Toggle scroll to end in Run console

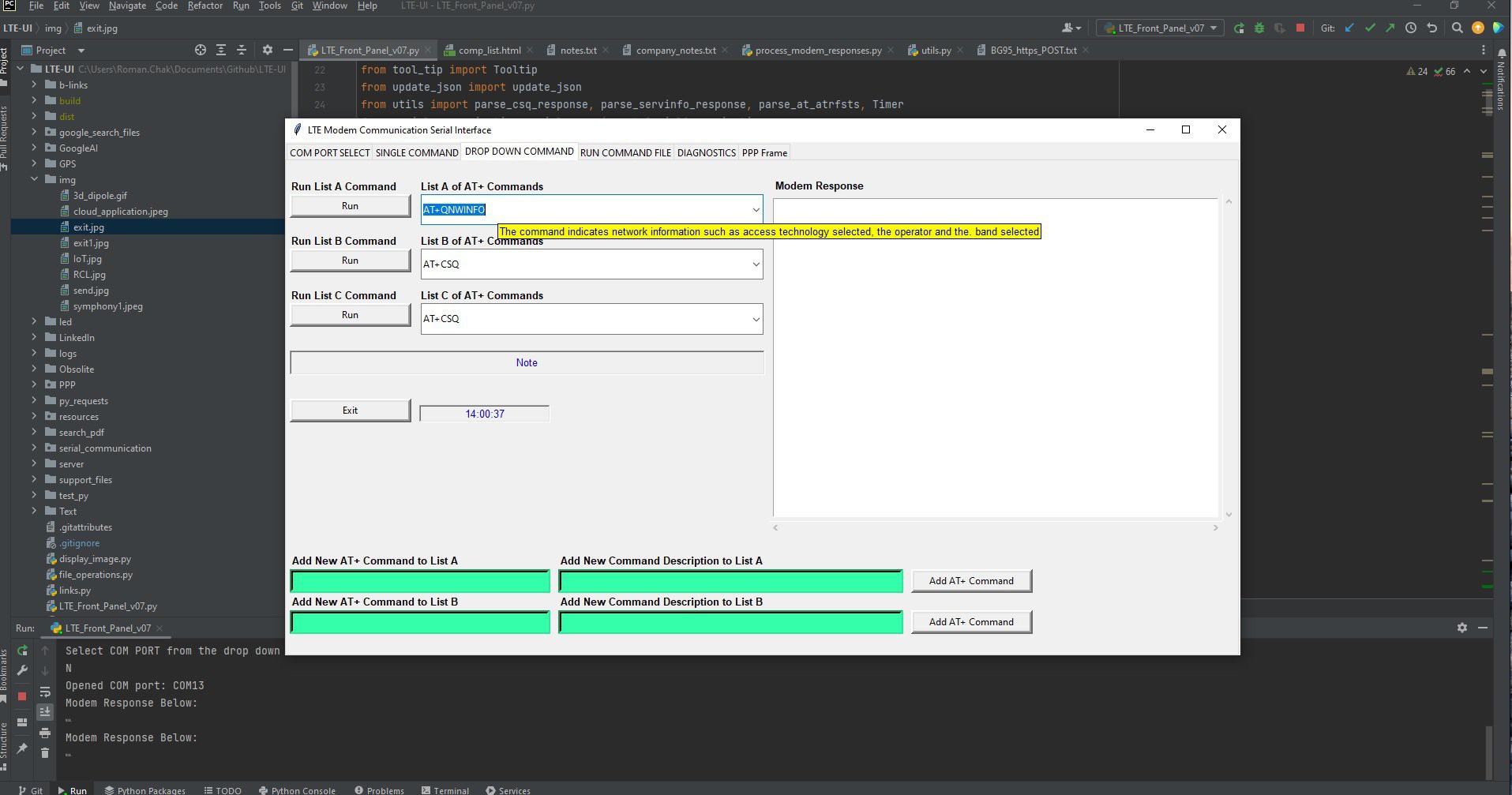coord(45,711)
